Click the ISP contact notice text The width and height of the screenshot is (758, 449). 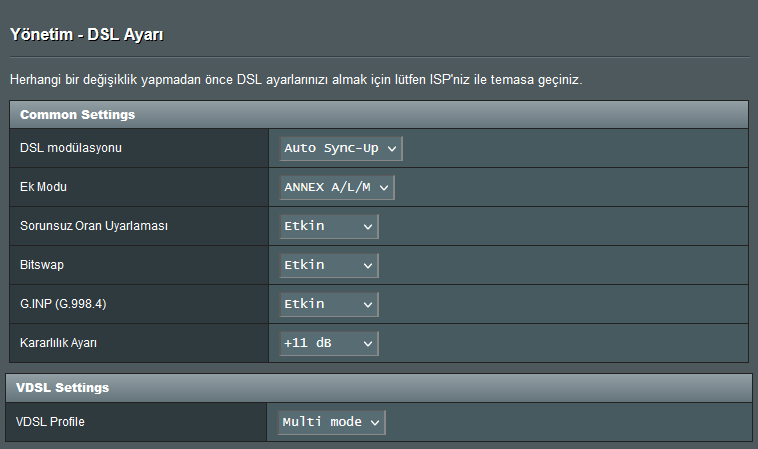click(x=296, y=80)
